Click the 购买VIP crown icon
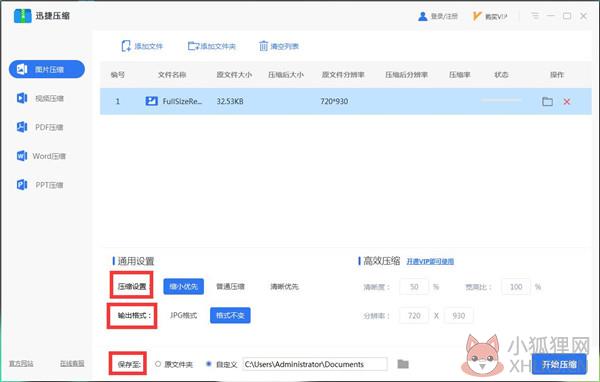Image resolution: width=600 pixels, height=382 pixels. (476, 16)
